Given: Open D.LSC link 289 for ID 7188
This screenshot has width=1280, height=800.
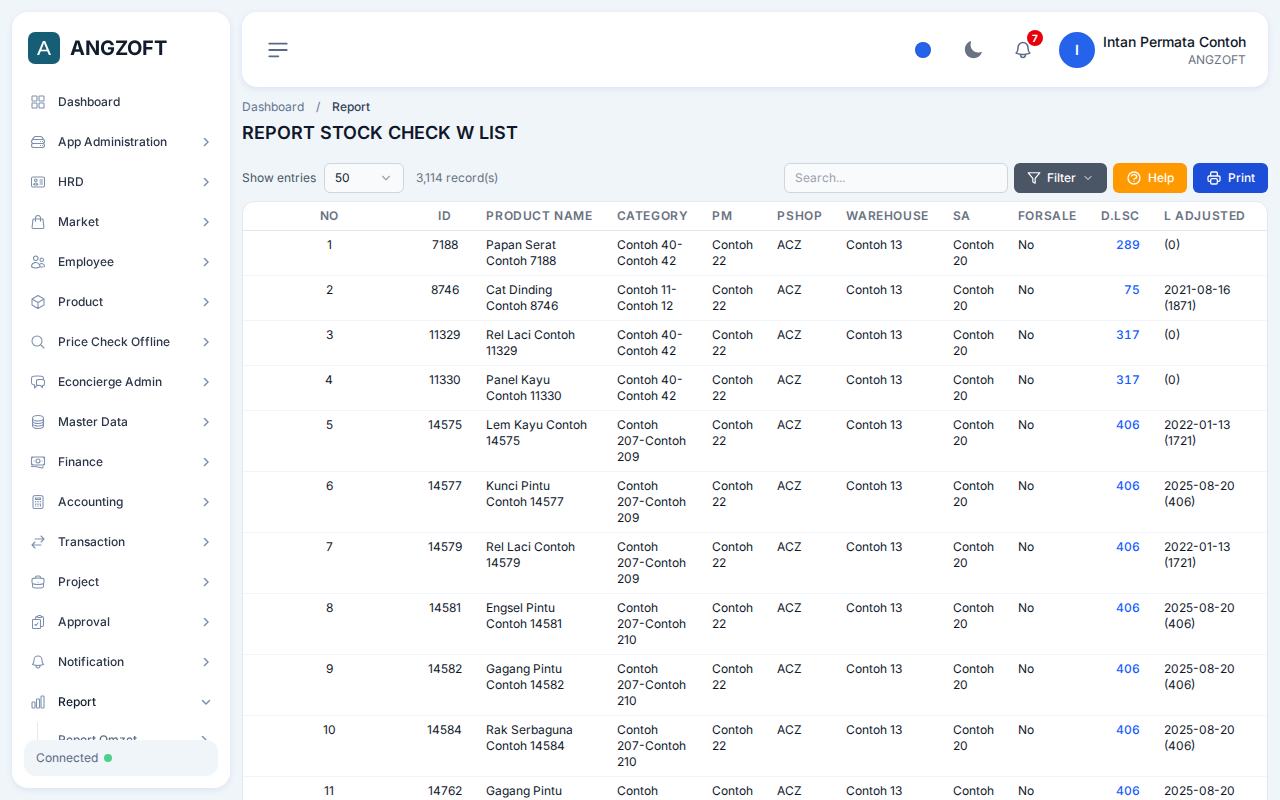Looking at the screenshot, I should click(1128, 245).
